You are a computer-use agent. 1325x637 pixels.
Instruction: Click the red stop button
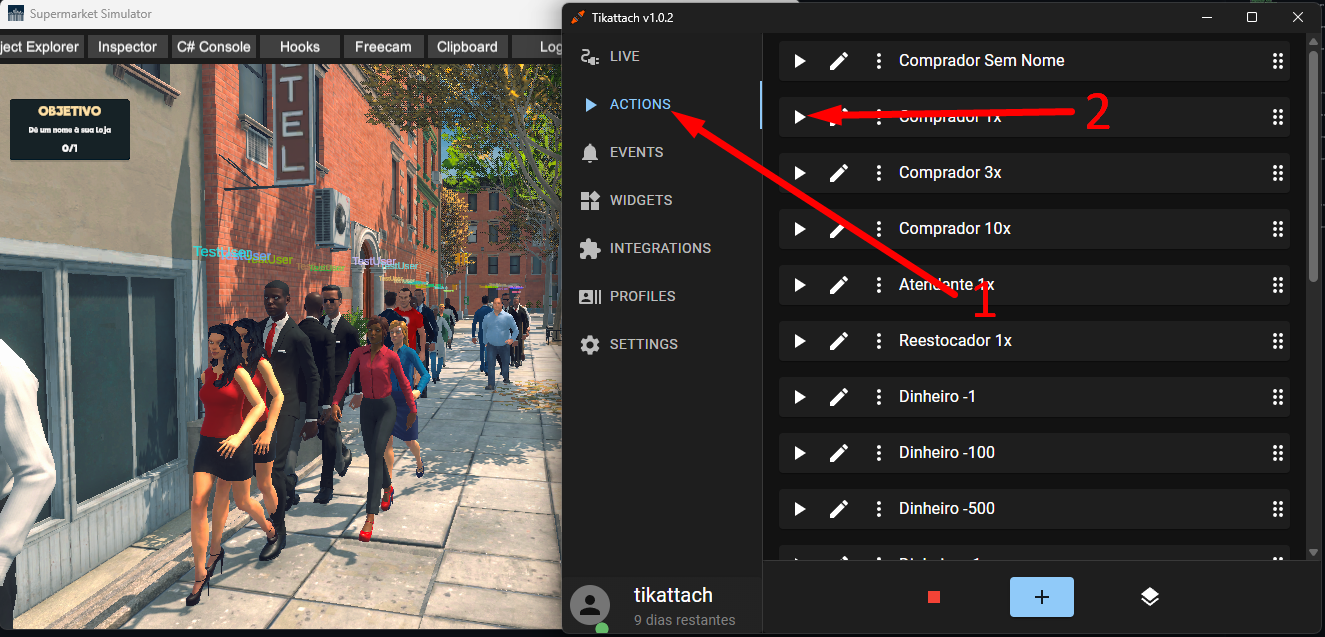934,597
